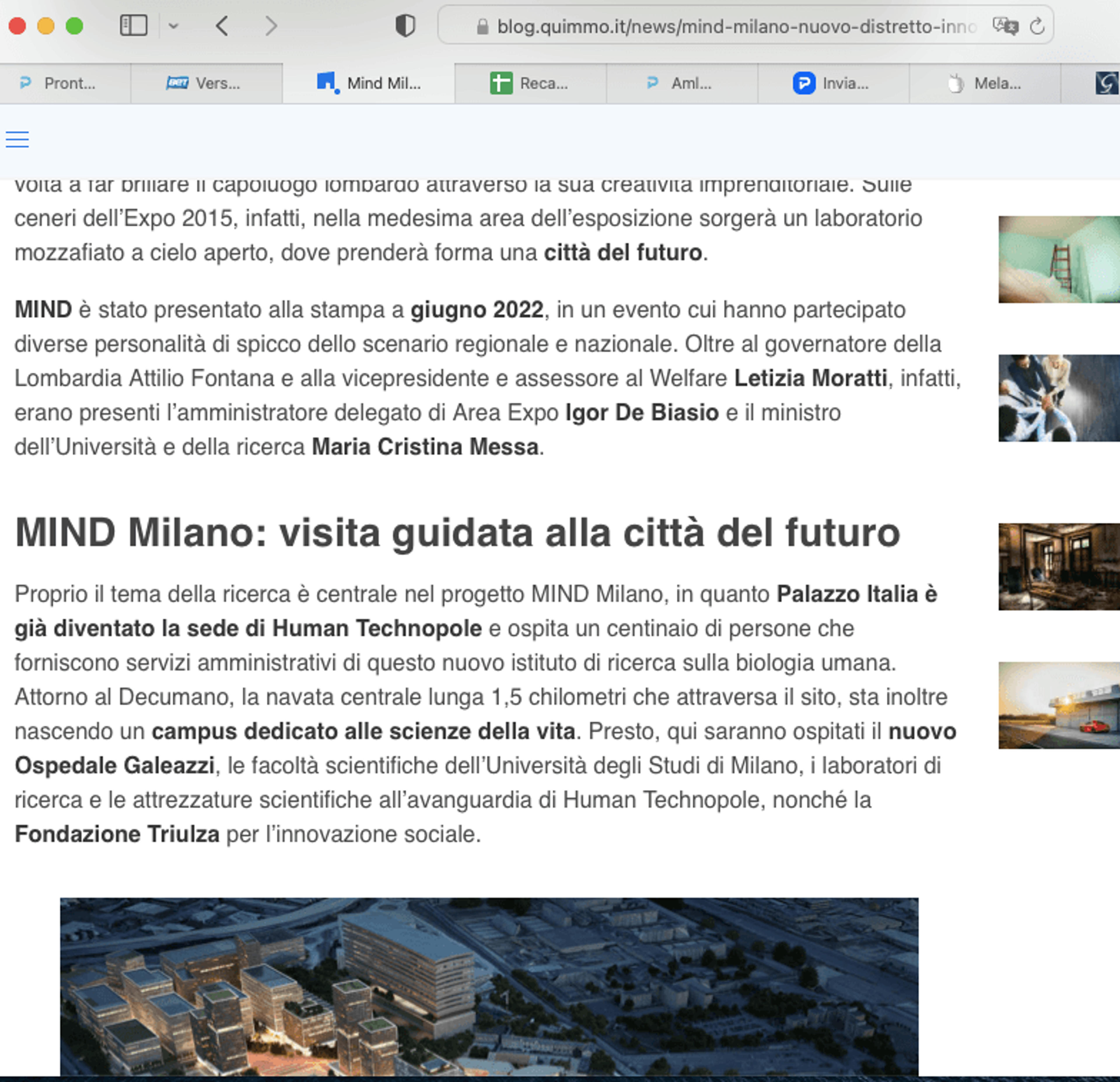Open the privacy shield report icon
1120x1082 pixels.
tap(405, 26)
